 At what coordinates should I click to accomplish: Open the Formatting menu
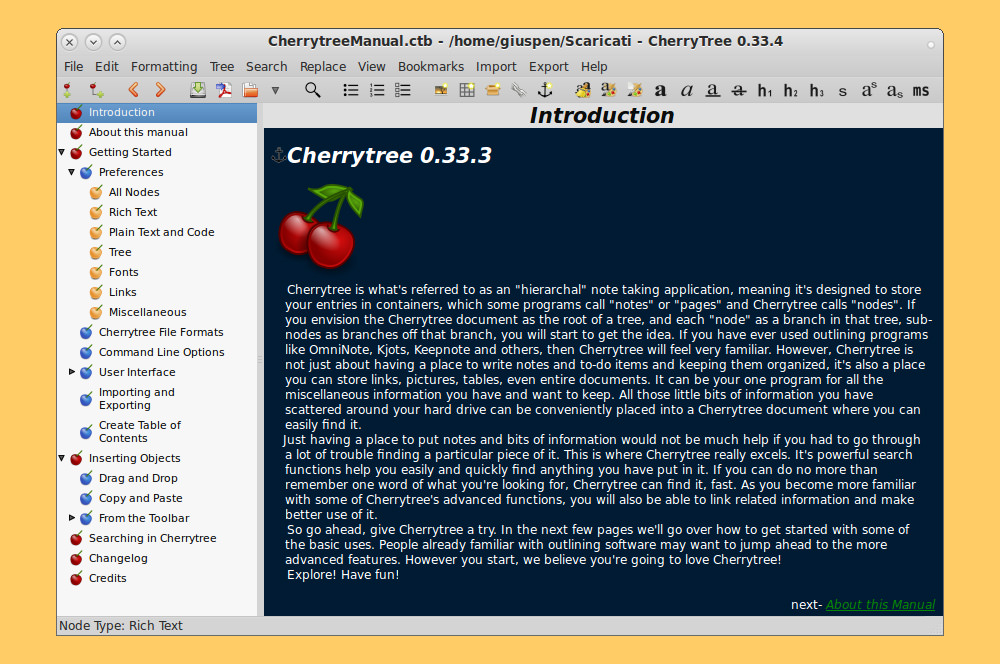164,67
